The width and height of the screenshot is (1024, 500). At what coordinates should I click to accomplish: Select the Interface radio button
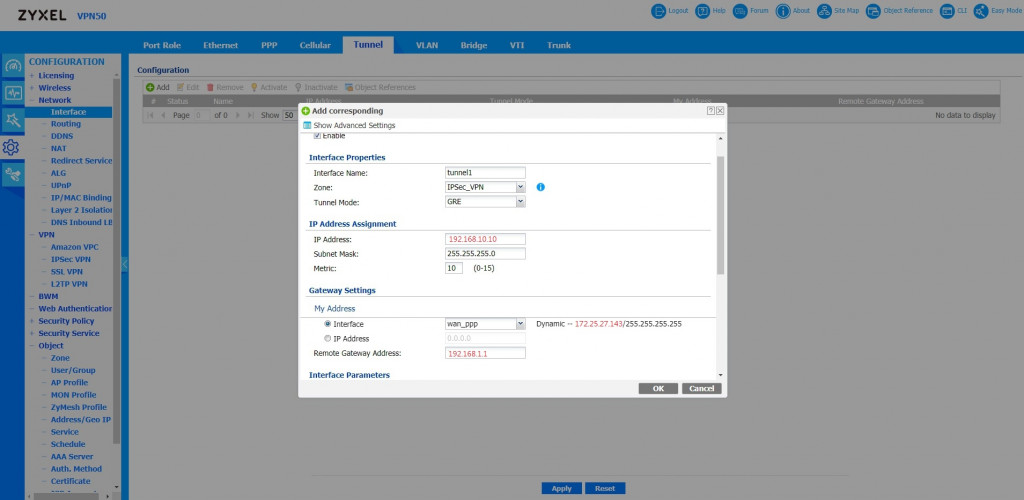[328, 324]
